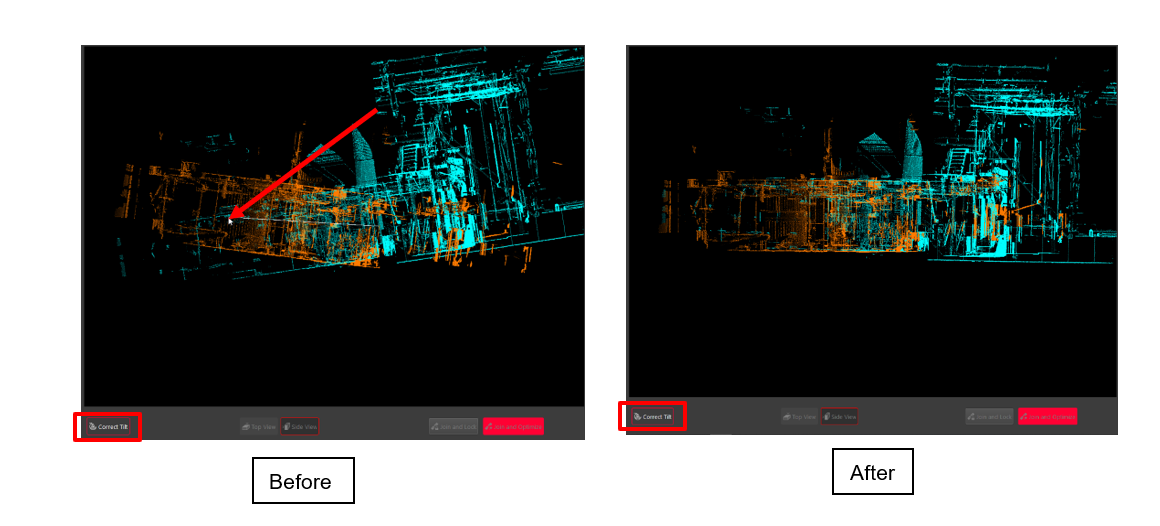
Task: Choose Side View in the After panel
Action: tap(840, 416)
